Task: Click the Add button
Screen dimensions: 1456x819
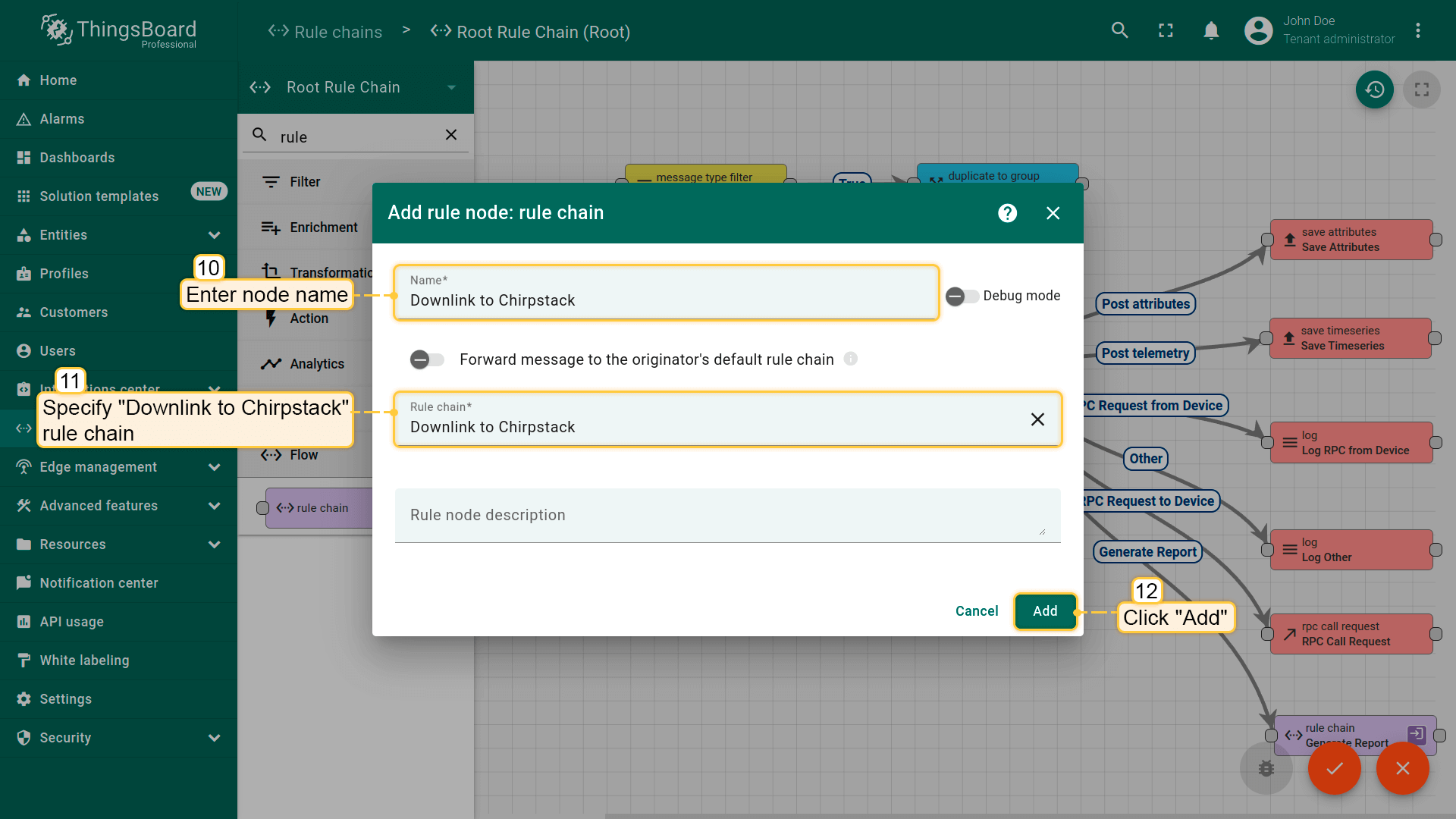Action: pos(1044,611)
